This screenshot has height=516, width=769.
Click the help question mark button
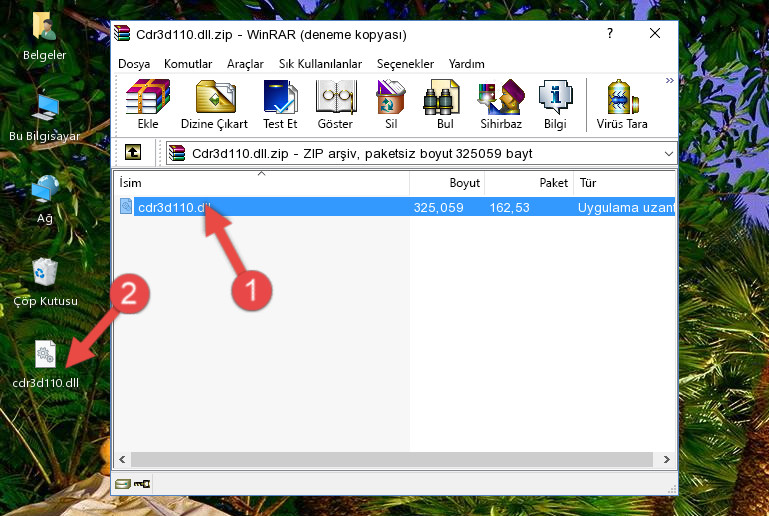tap(610, 33)
